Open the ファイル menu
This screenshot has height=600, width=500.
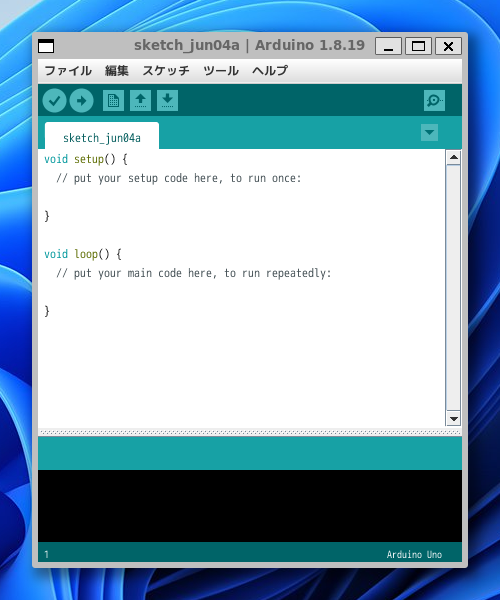point(68,71)
